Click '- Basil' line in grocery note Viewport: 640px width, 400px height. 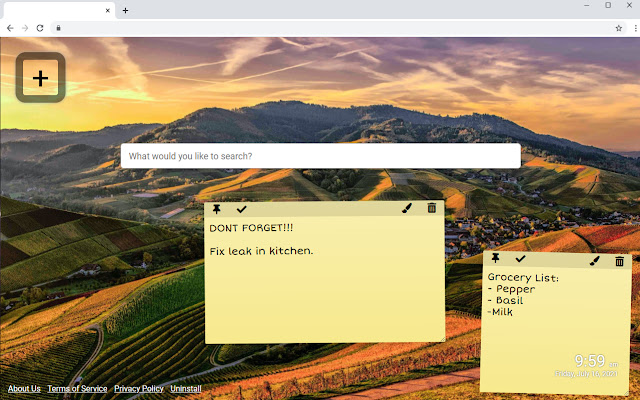point(506,300)
